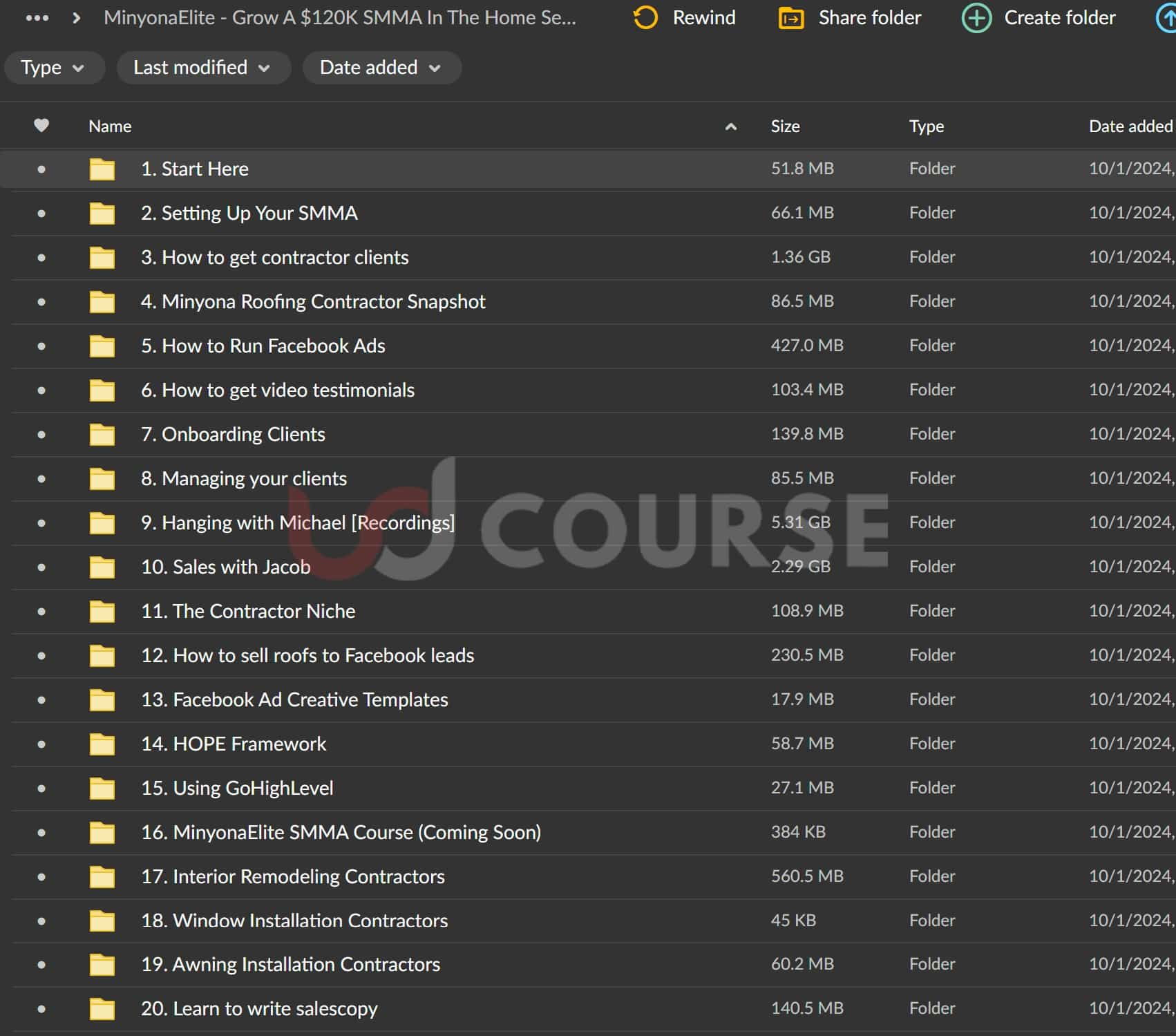Click the Share folder icon
The height and width of the screenshot is (1036, 1176).
click(791, 18)
